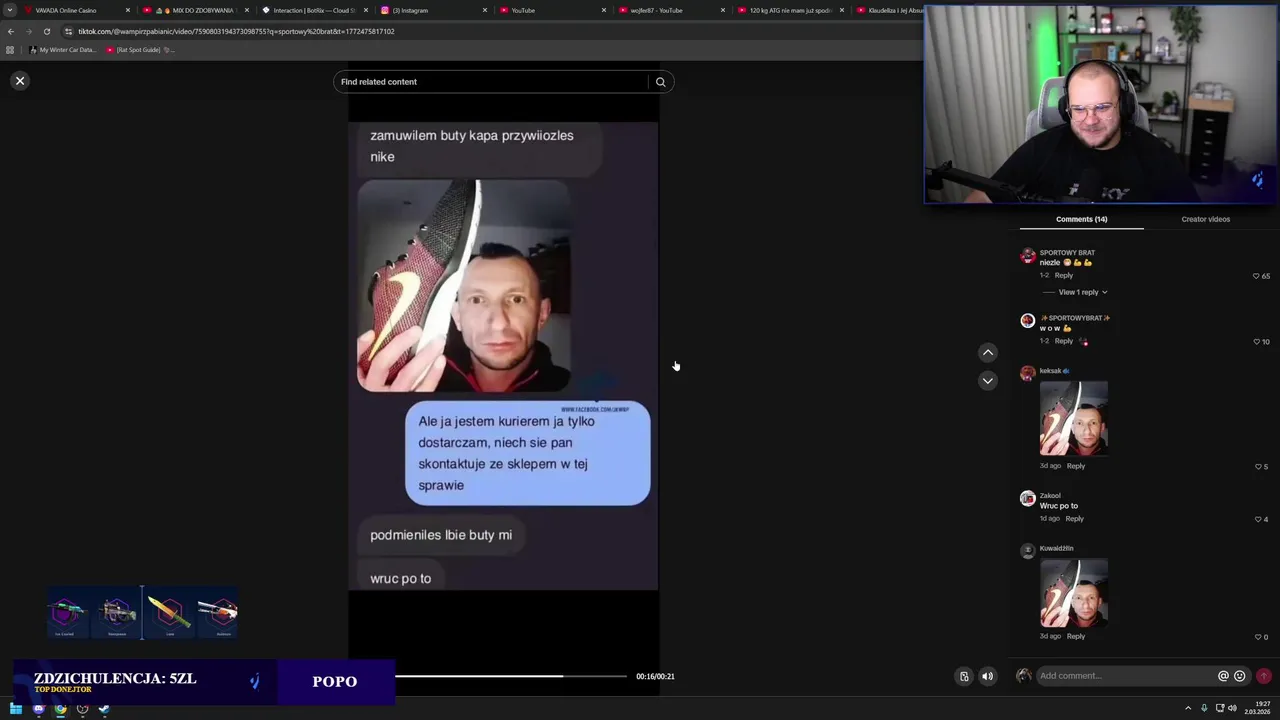Like keksak's image comment heart

[x=1257, y=467]
